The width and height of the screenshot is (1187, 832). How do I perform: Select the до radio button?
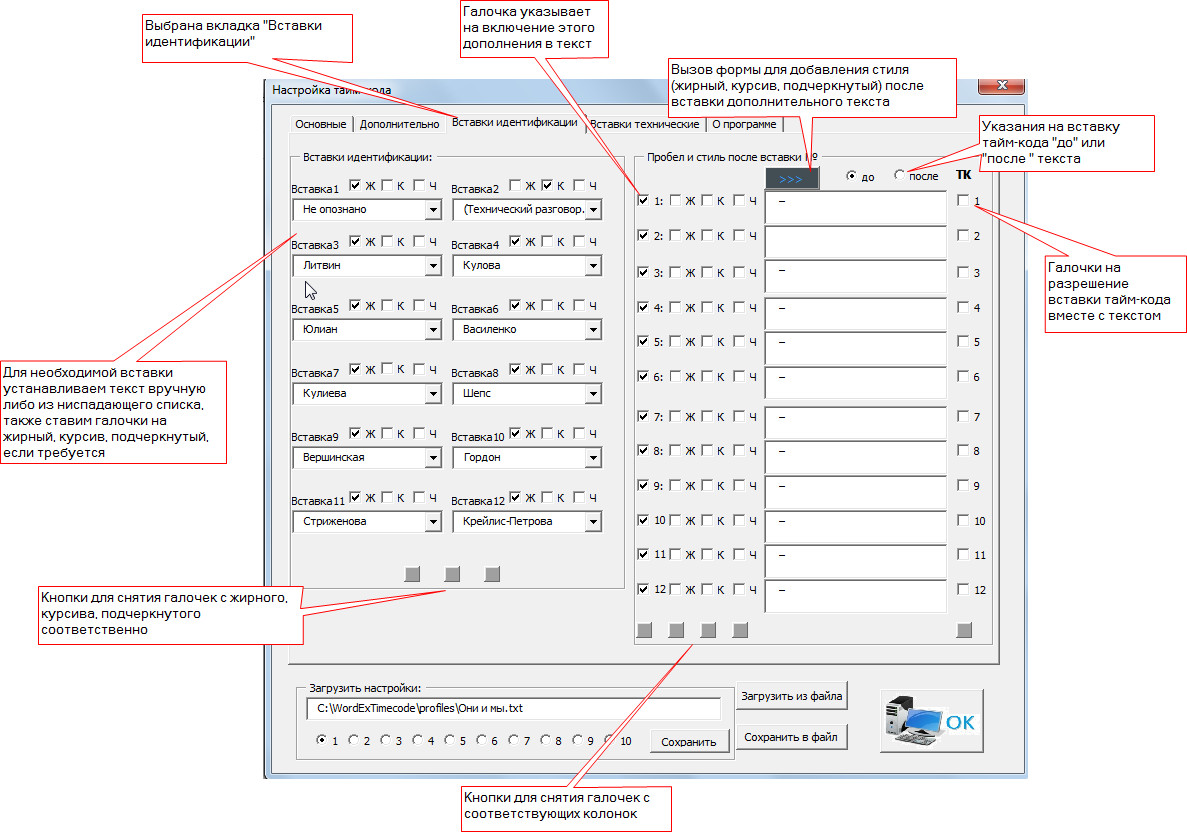tap(852, 176)
